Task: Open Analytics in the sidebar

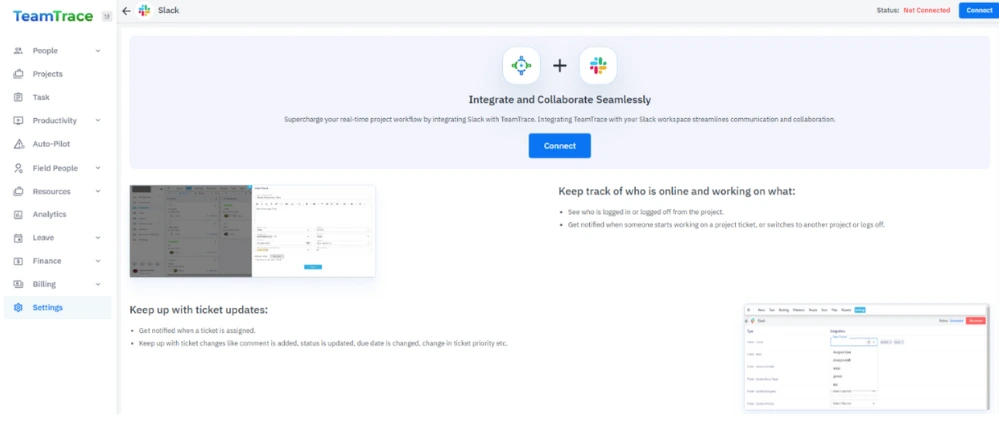Action: click(x=57, y=215)
